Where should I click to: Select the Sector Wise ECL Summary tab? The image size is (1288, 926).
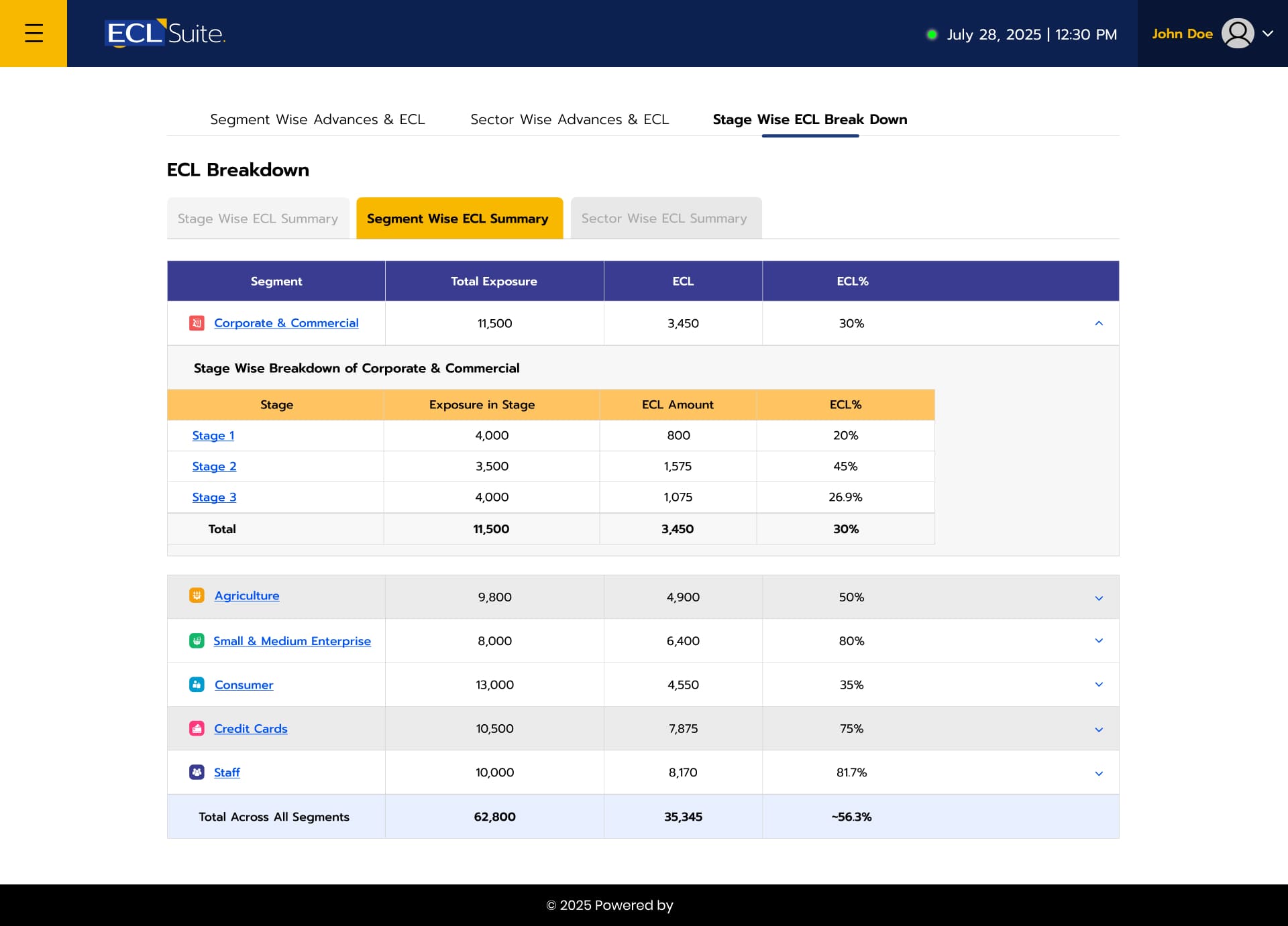pos(664,219)
